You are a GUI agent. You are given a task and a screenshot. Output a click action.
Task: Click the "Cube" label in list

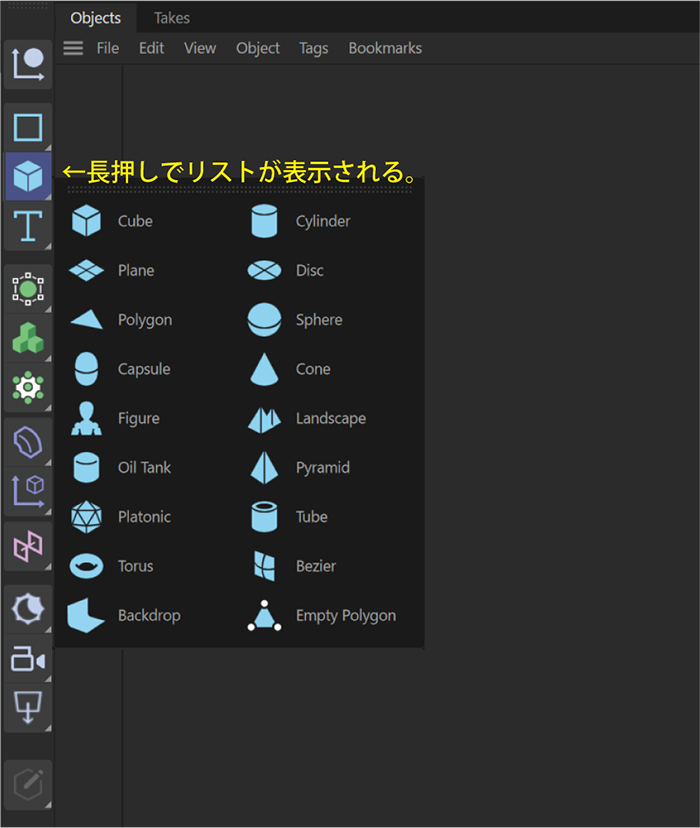click(x=135, y=221)
